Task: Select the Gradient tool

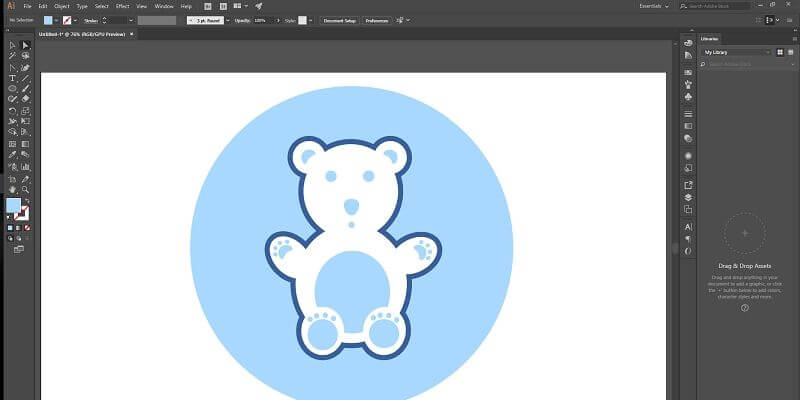Action: [25, 144]
